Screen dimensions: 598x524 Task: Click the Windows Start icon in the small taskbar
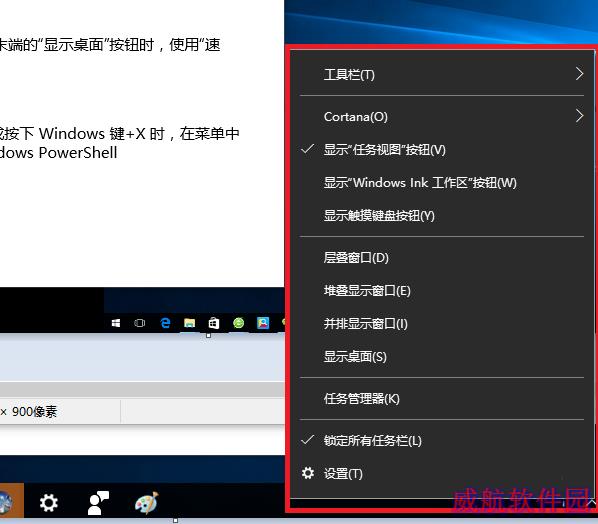(116, 323)
